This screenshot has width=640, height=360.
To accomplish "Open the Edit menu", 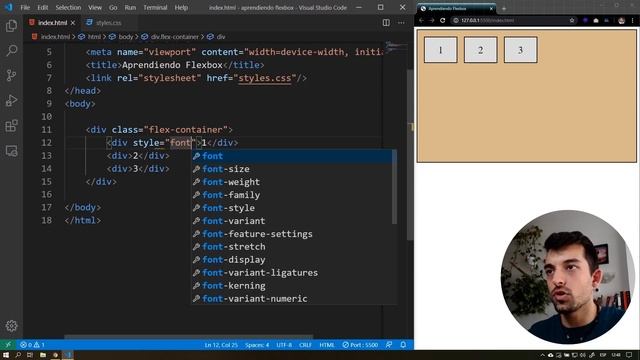I will 42,7.
